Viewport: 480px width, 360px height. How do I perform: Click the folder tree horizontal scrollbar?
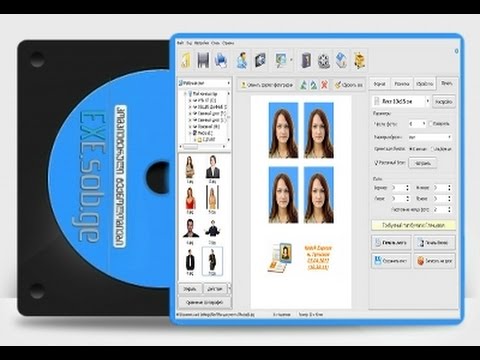click(x=203, y=147)
